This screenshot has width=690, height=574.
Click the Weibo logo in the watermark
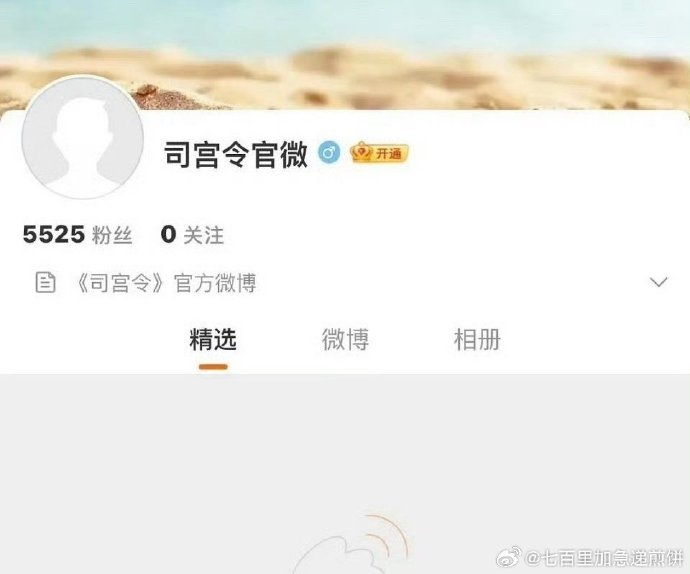coord(509,558)
